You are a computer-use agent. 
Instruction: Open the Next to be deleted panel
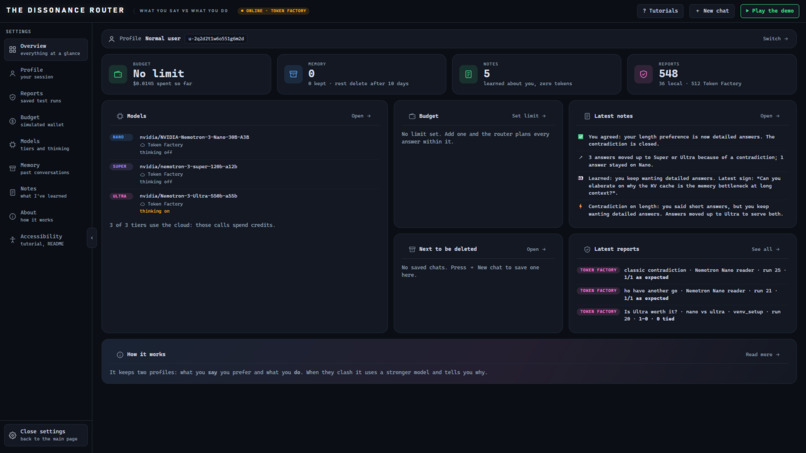[536, 249]
